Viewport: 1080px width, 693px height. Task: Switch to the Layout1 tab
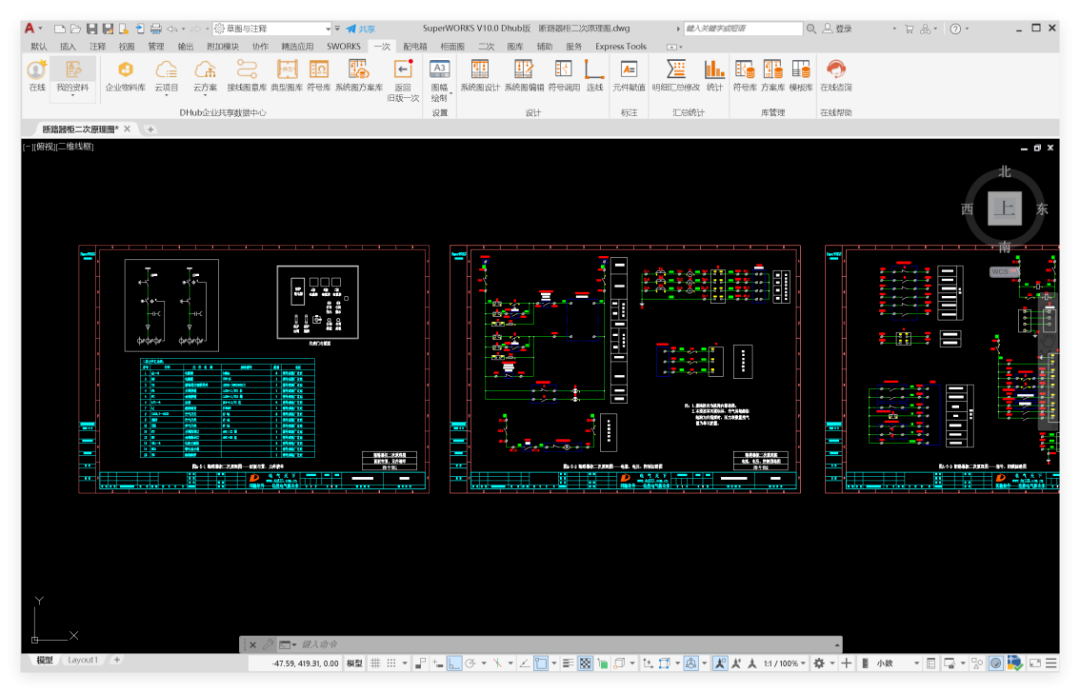click(83, 660)
